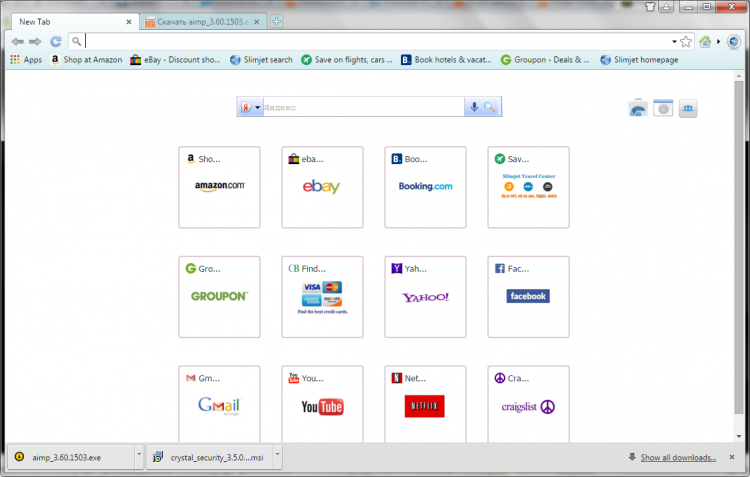Switch to the New Tab tab

[x=72, y=22]
